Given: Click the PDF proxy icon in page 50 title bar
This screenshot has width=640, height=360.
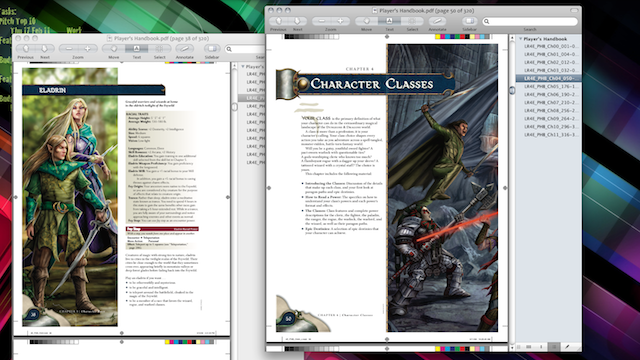Looking at the screenshot, I should point(375,11).
